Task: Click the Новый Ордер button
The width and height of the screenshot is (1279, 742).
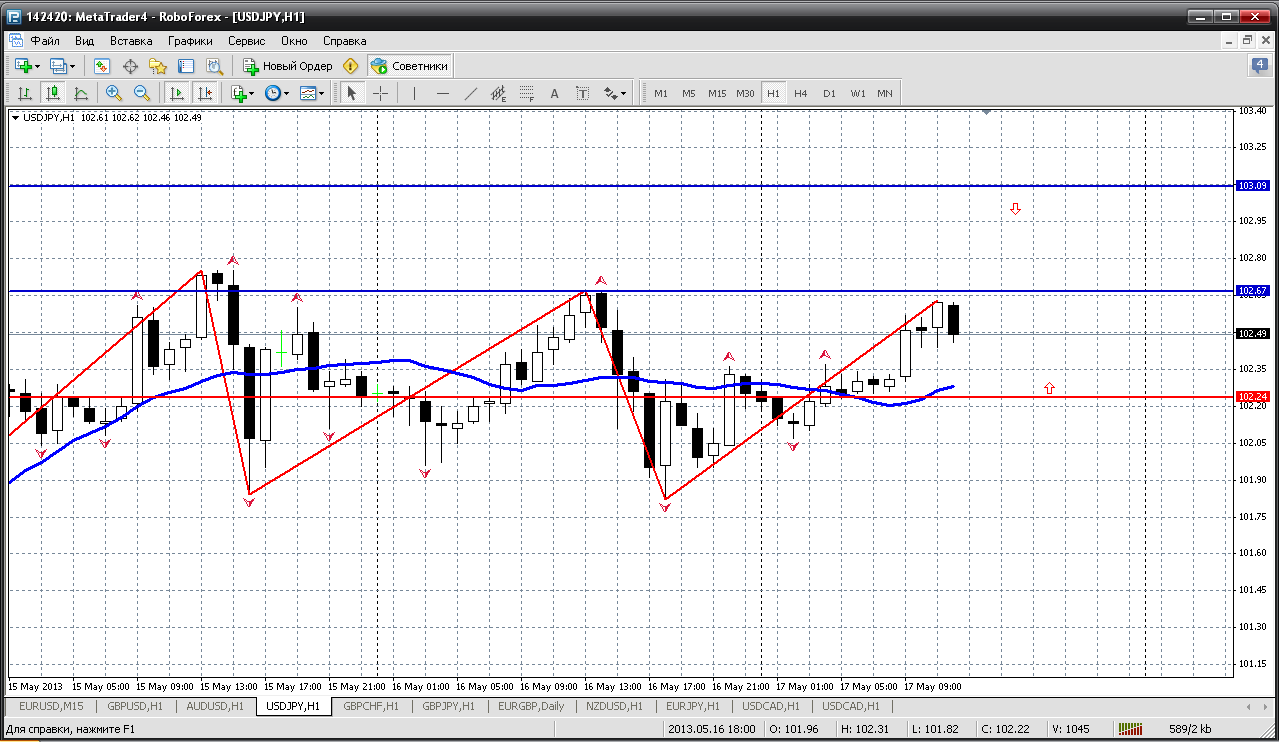Action: (288, 66)
